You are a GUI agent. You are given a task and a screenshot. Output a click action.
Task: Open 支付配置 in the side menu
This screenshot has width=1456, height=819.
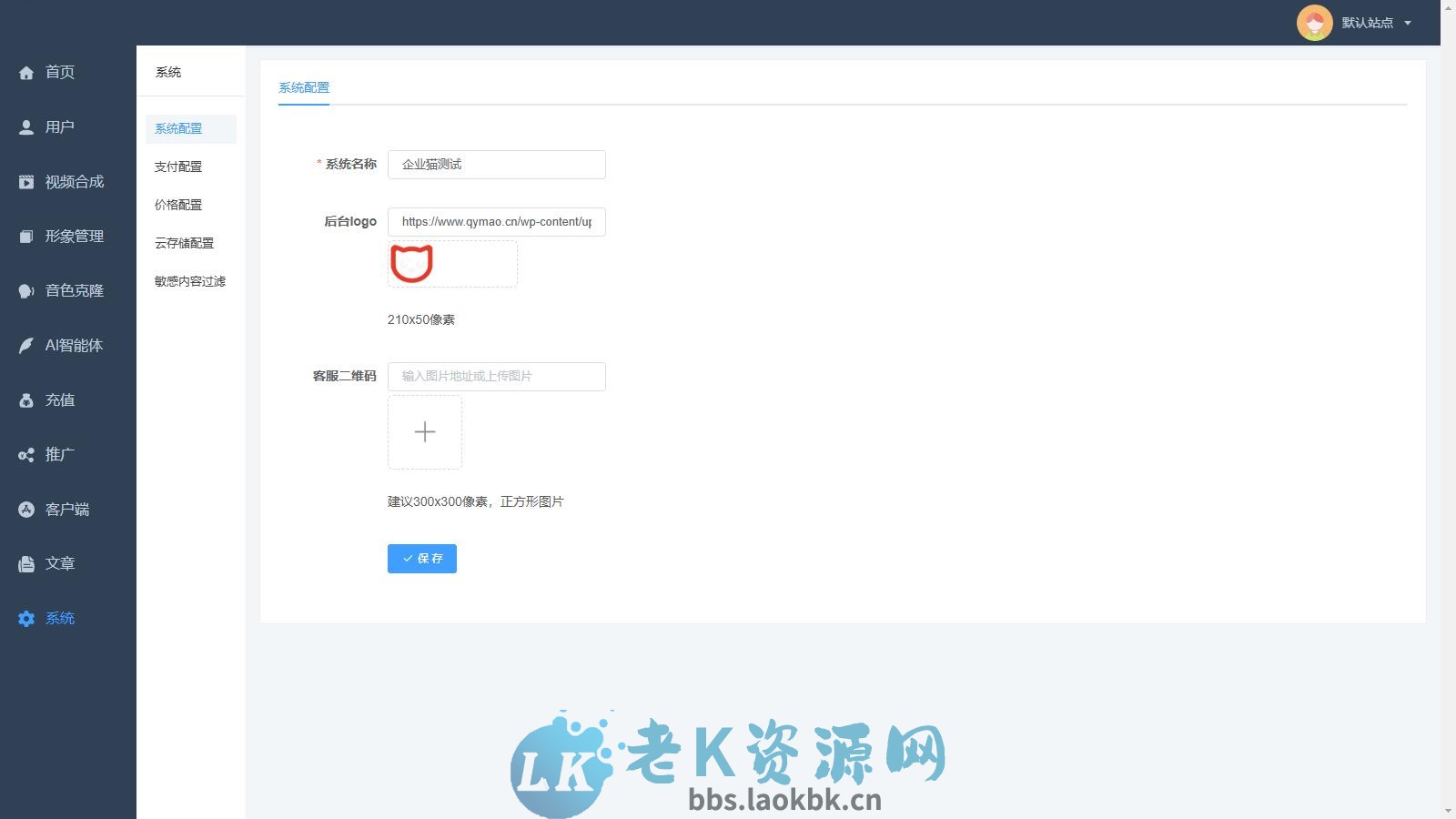pos(179,167)
